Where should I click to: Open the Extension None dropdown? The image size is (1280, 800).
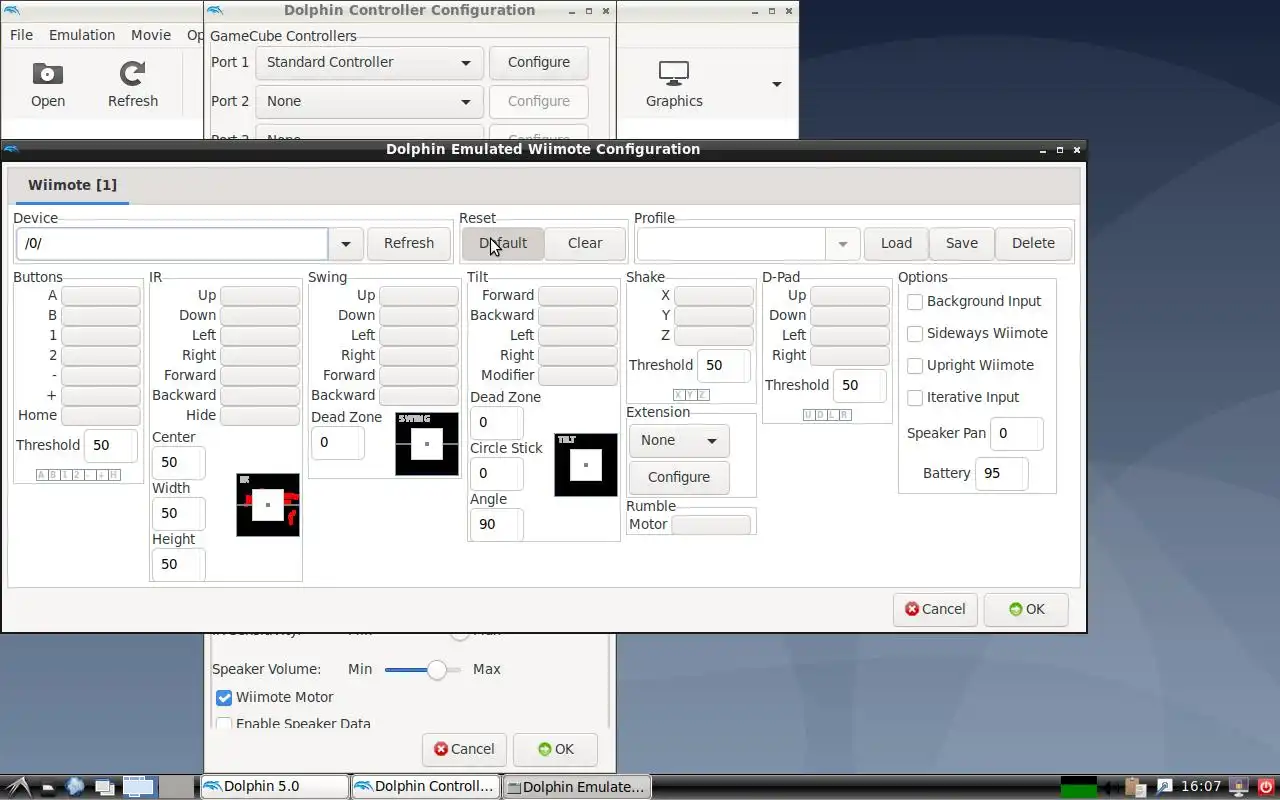coord(679,440)
